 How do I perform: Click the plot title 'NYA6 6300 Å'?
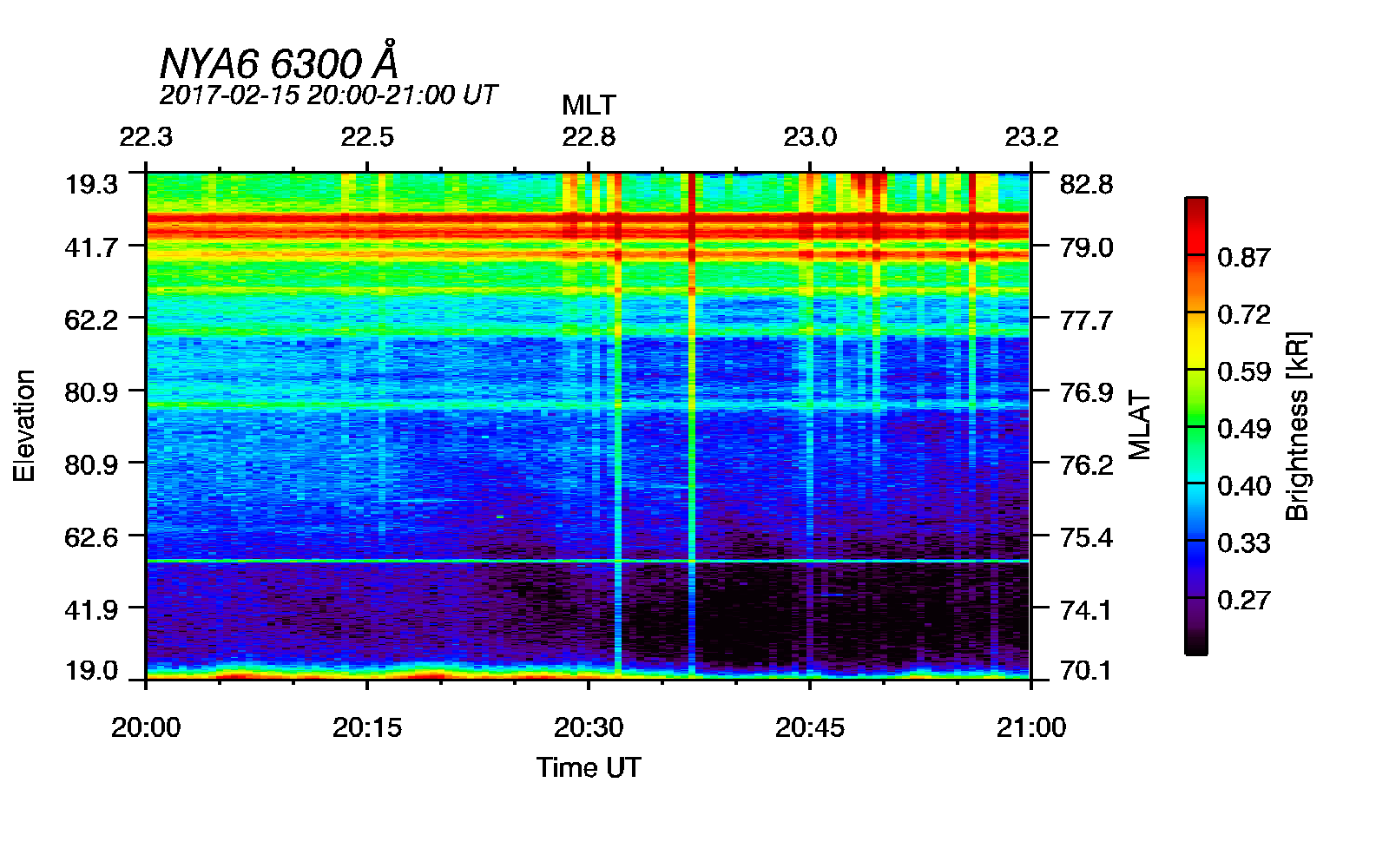pyautogui.click(x=279, y=62)
